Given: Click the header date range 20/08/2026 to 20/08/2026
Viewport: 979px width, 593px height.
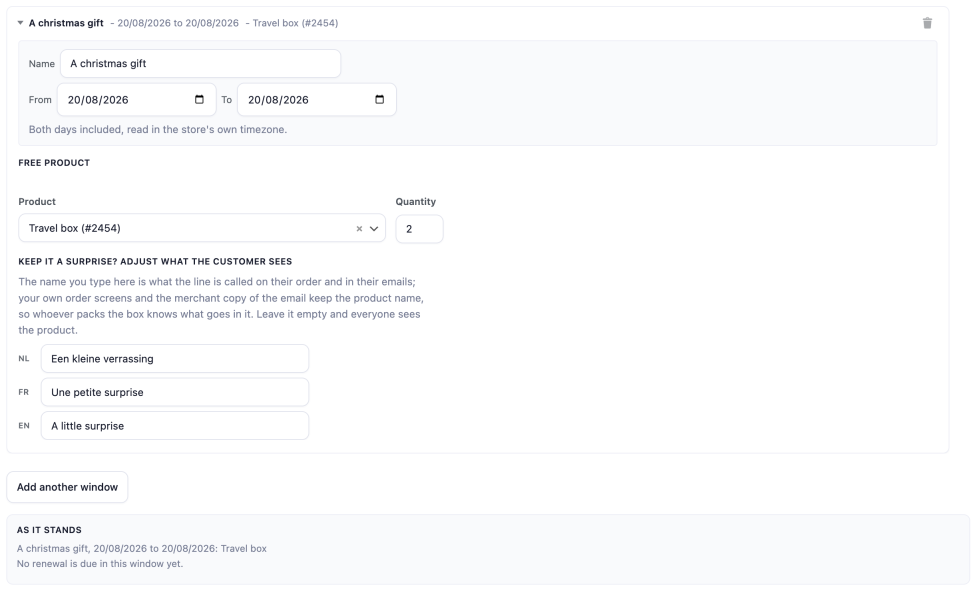Looking at the screenshot, I should (x=178, y=23).
